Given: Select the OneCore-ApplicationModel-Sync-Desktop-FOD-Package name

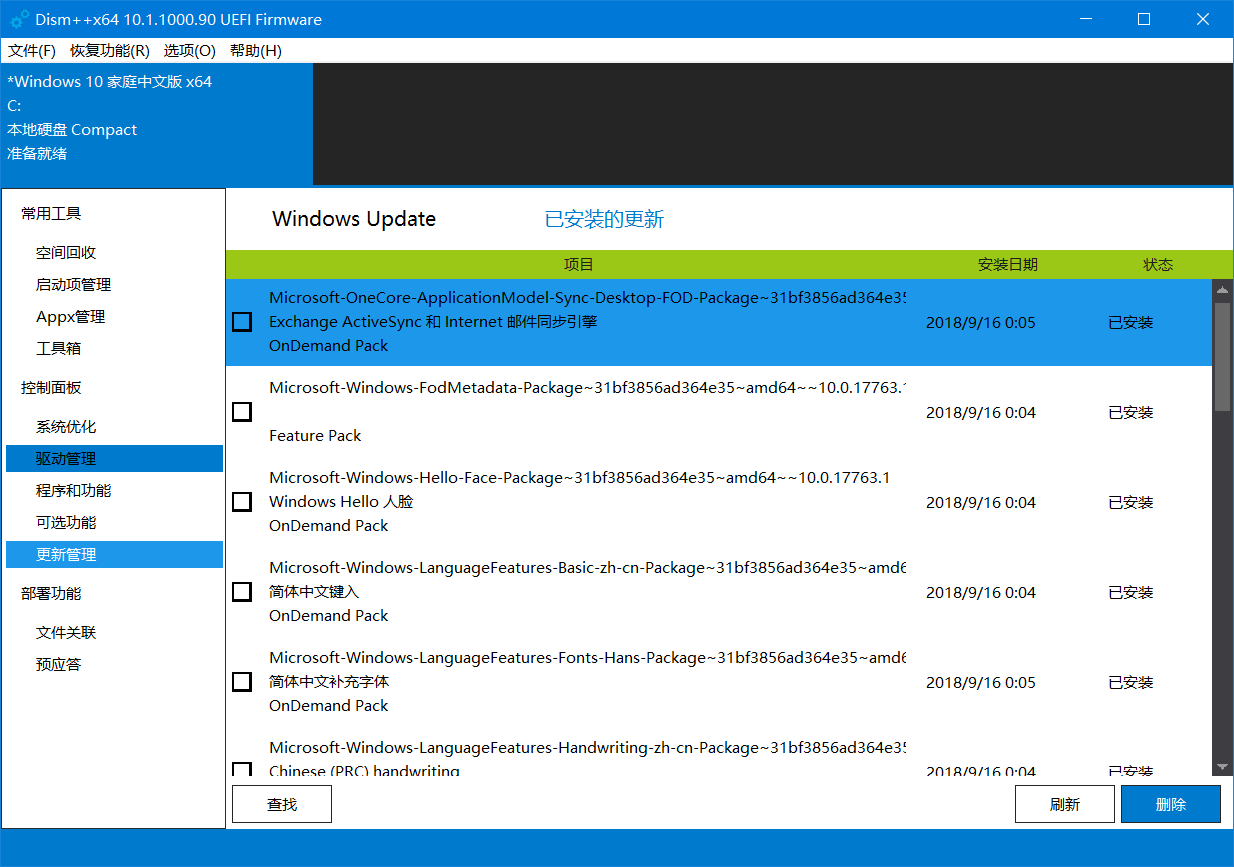Looking at the screenshot, I should pyautogui.click(x=587, y=298).
